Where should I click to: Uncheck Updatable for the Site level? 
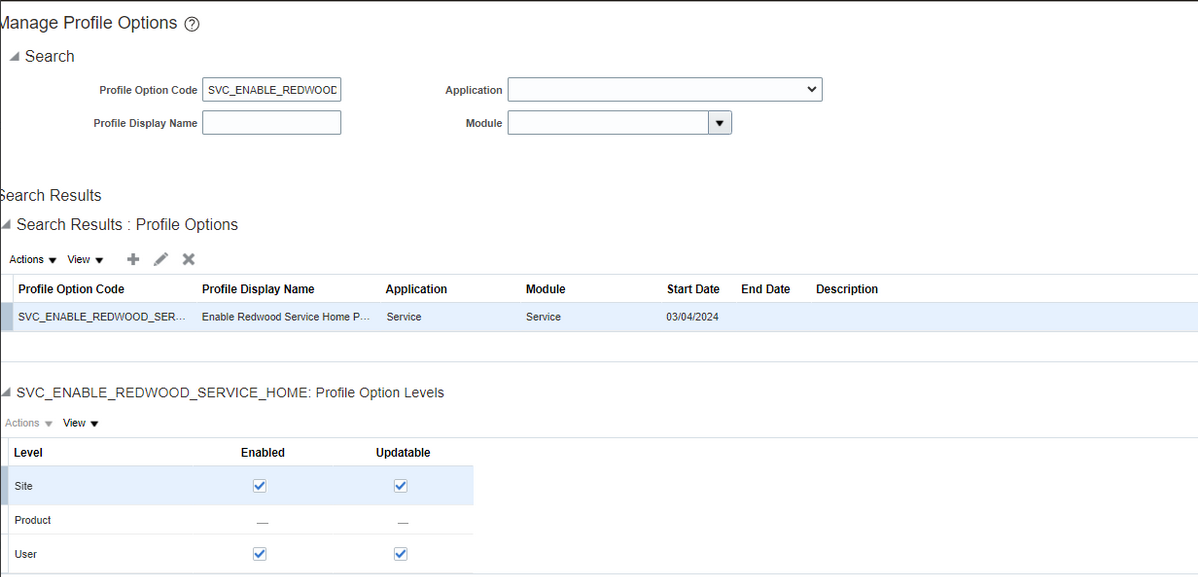400,486
